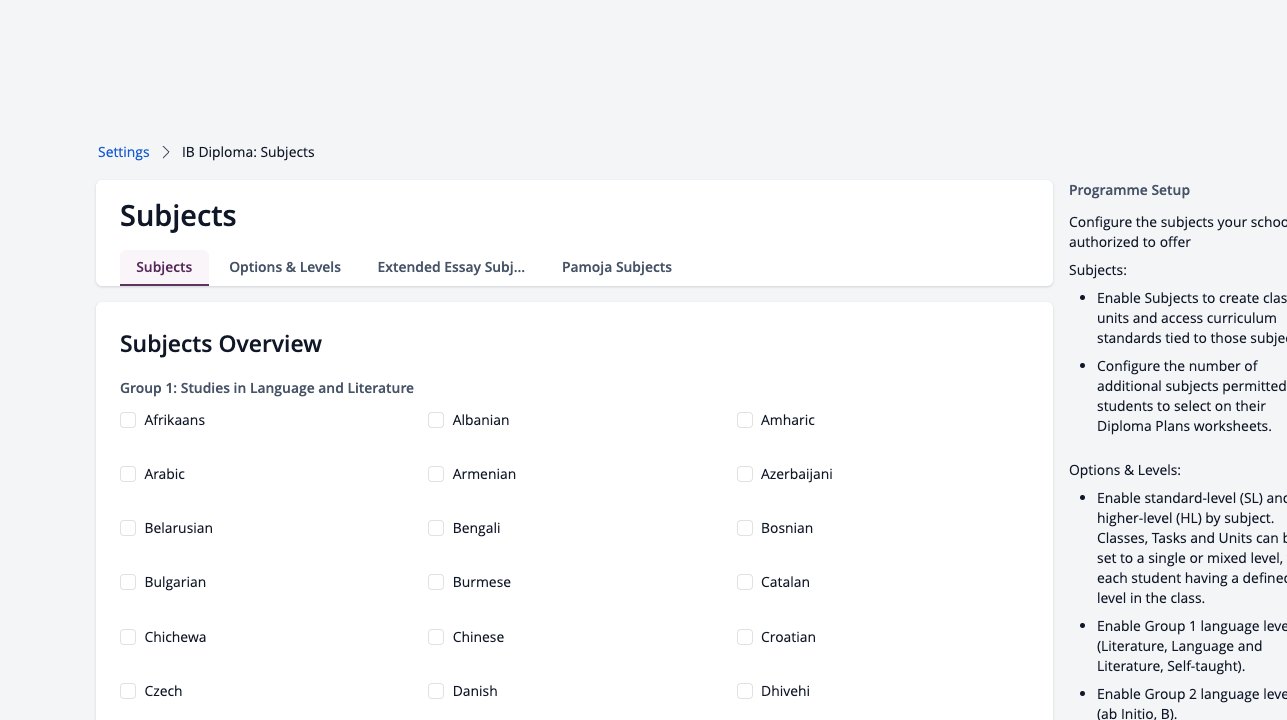Select the Pamoja Subjects tab
Viewport: 1287px width, 720px height.
pos(617,267)
